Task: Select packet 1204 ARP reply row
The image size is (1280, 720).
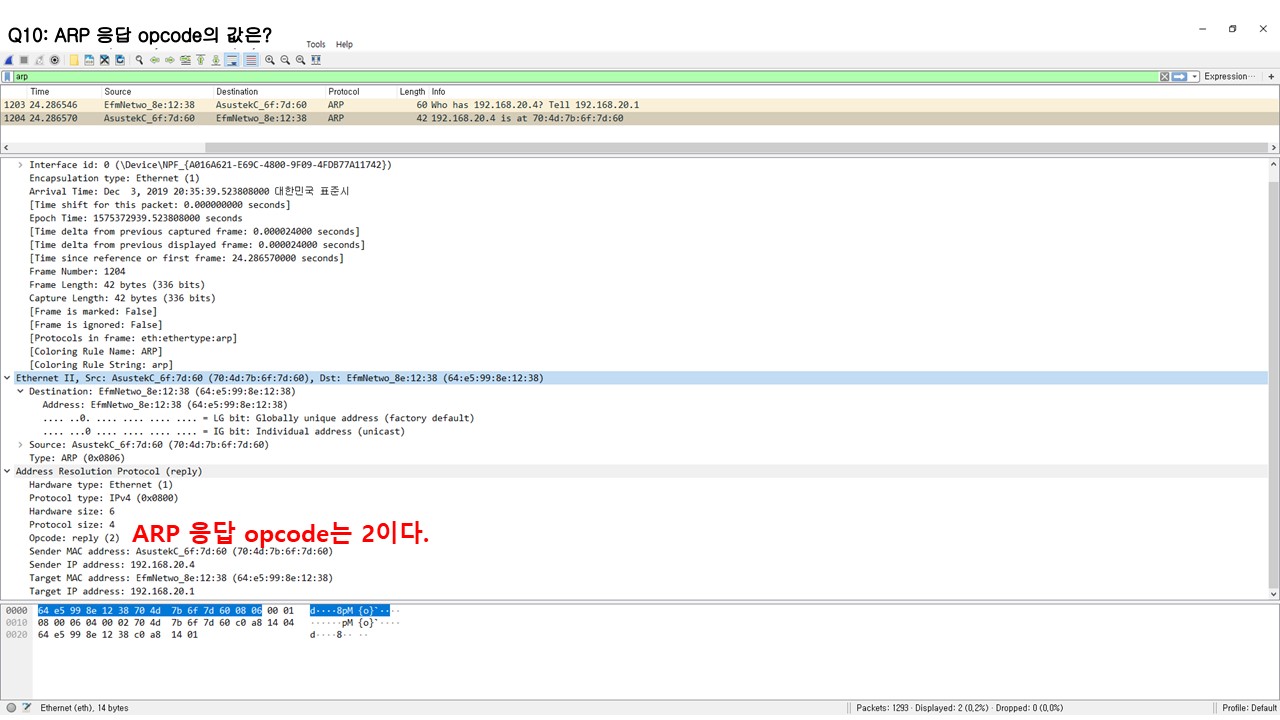Action: pos(640,118)
